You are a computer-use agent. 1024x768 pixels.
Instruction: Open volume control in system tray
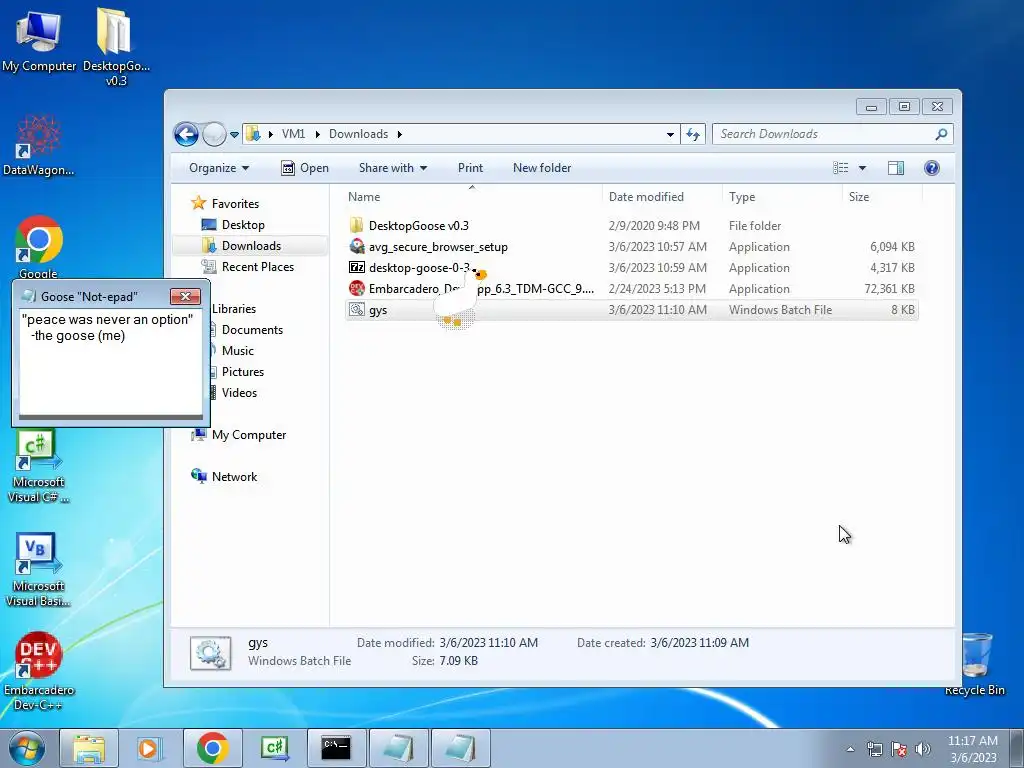[923, 749]
